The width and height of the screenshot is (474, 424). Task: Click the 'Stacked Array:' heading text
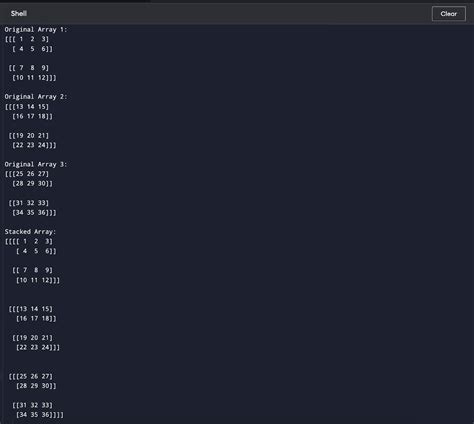[x=30, y=232]
